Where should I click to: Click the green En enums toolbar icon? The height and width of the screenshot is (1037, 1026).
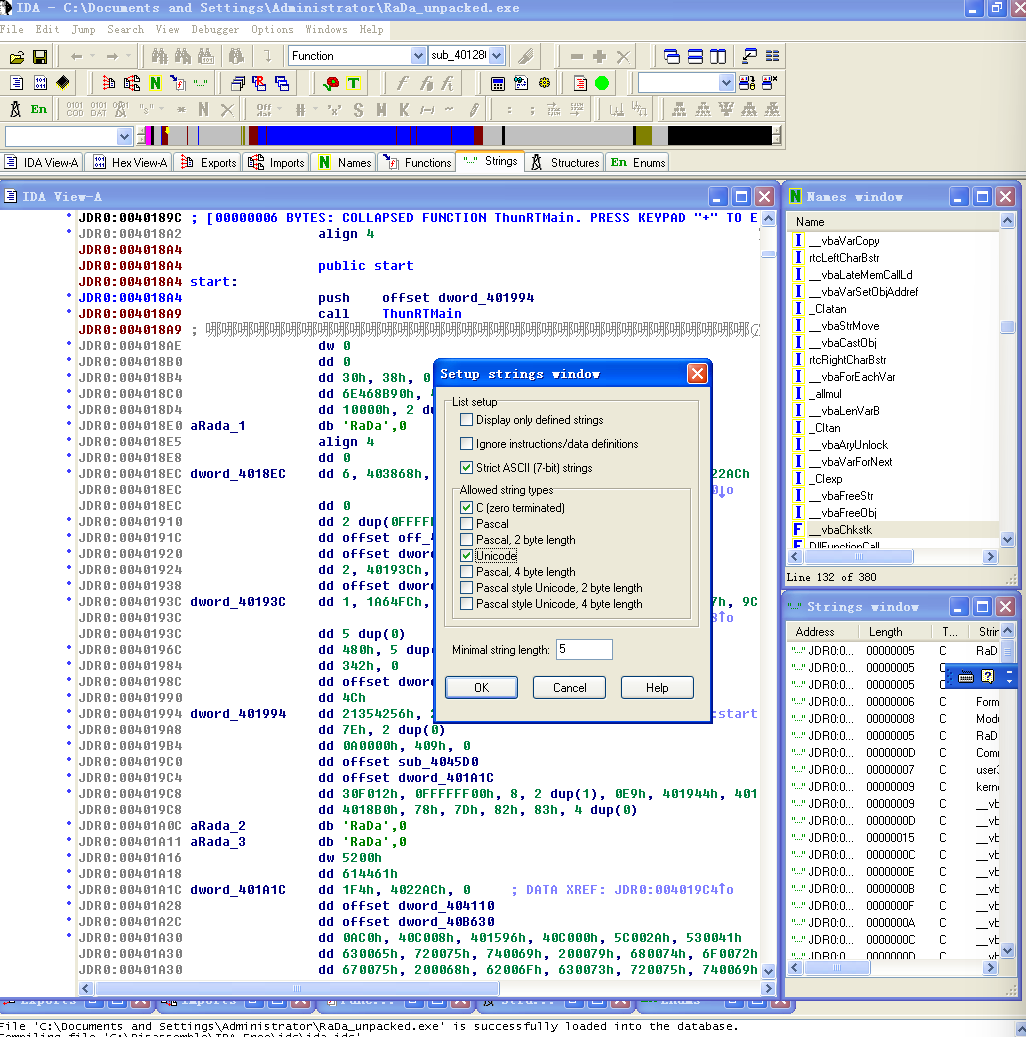pos(39,110)
